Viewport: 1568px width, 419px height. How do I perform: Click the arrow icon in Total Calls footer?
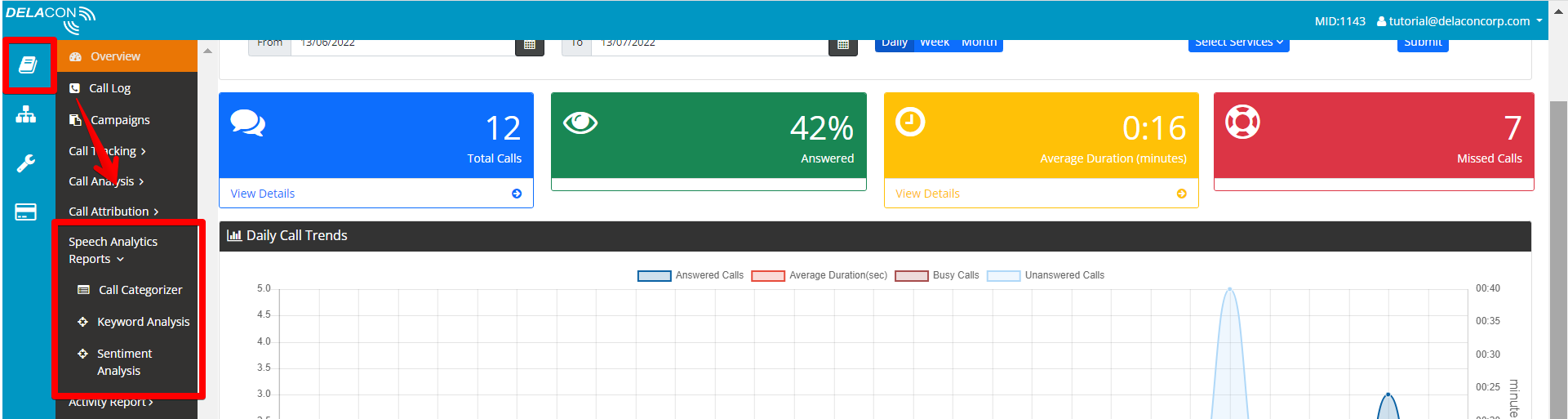(517, 194)
